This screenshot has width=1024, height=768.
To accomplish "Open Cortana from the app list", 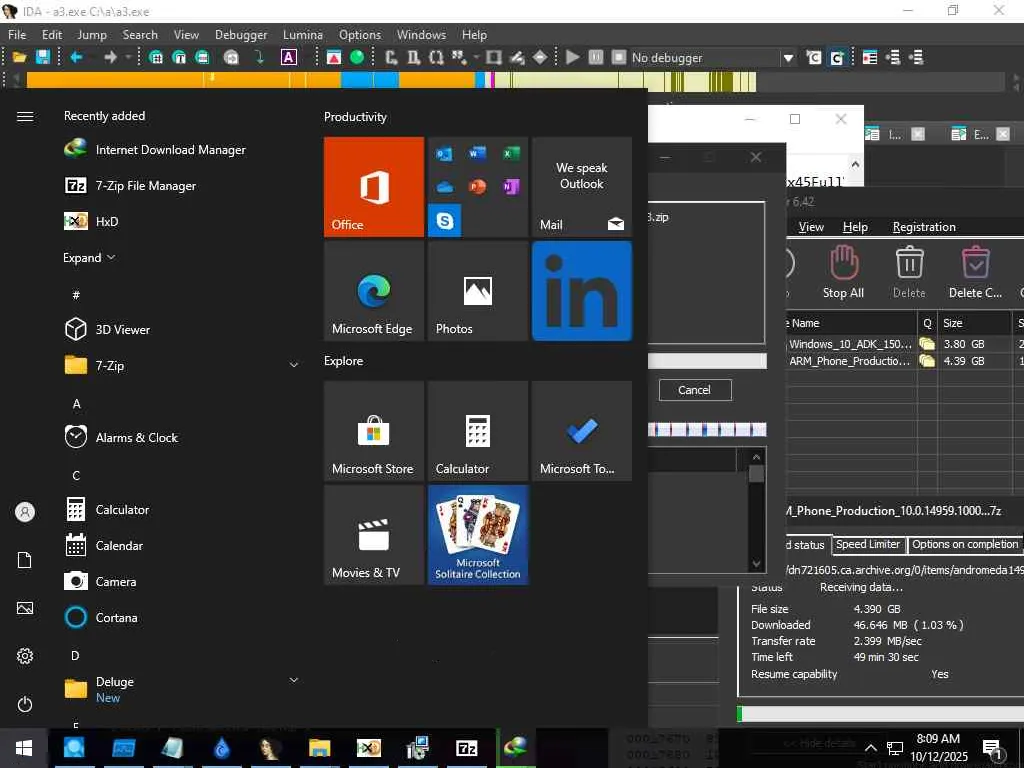I will click(101, 617).
